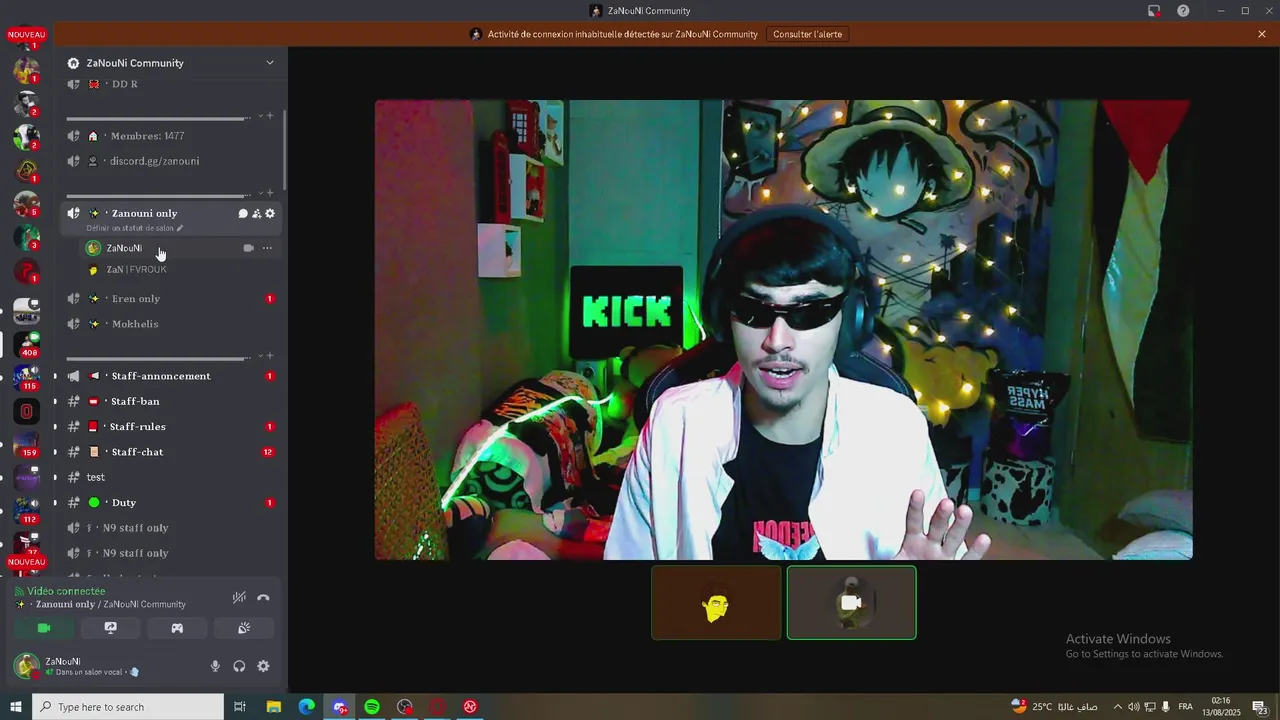Expand threads arrow beside Staff-ban
This screenshot has height=720, width=1280.
pos(55,401)
